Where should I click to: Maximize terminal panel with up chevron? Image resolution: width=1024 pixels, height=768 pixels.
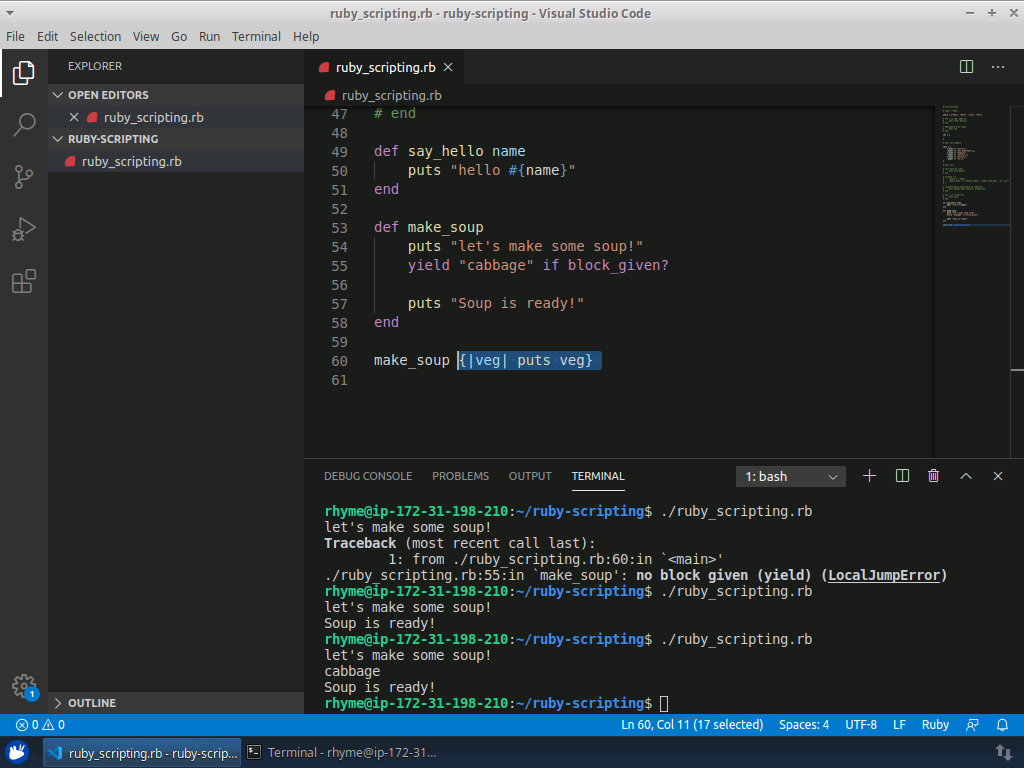tap(966, 476)
